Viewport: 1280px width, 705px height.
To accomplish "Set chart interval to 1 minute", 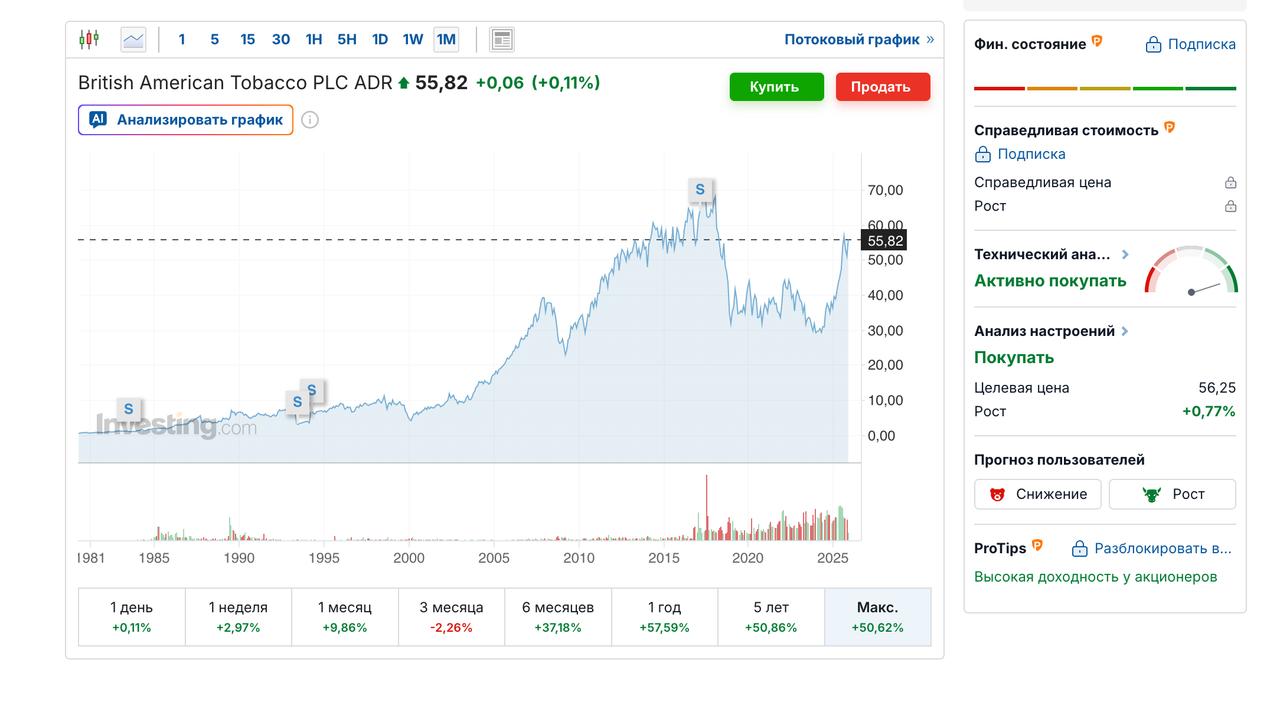I will 181,40.
